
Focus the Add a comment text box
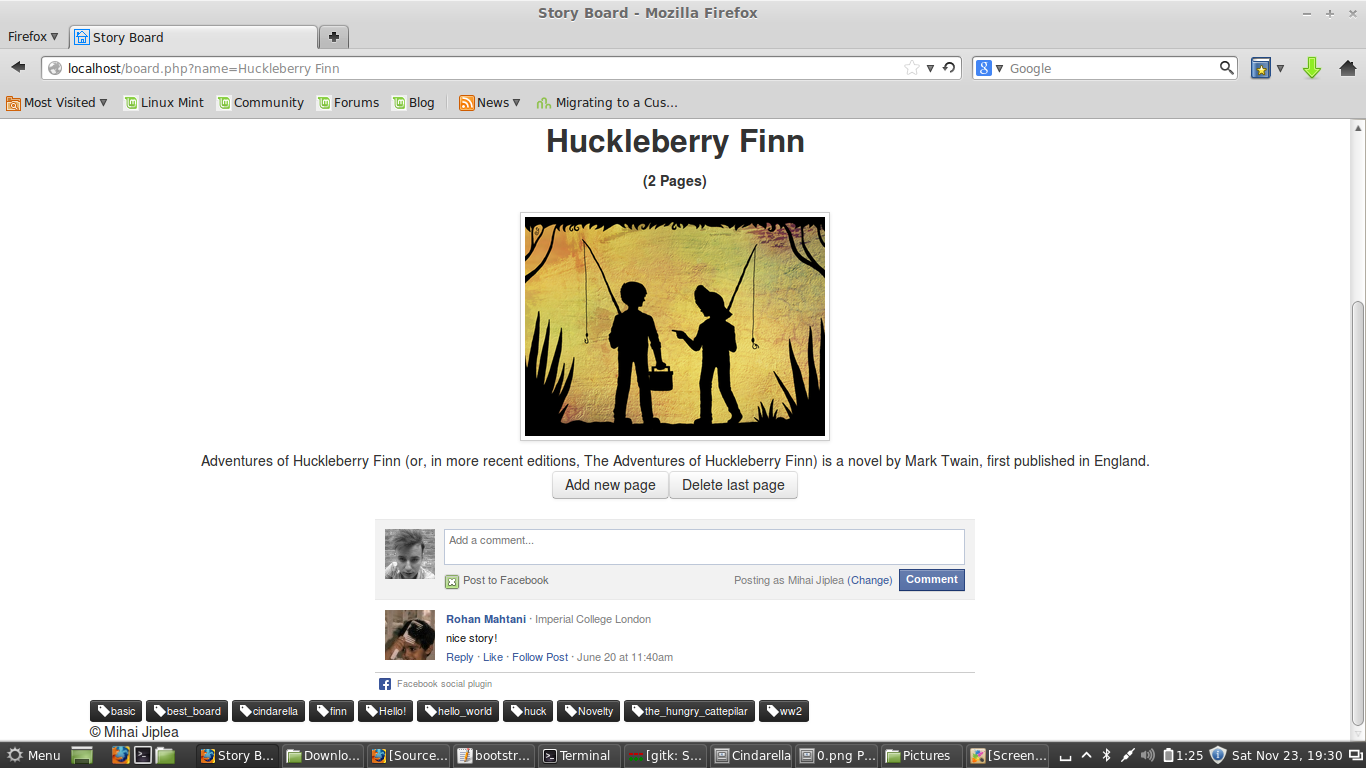[x=704, y=547]
